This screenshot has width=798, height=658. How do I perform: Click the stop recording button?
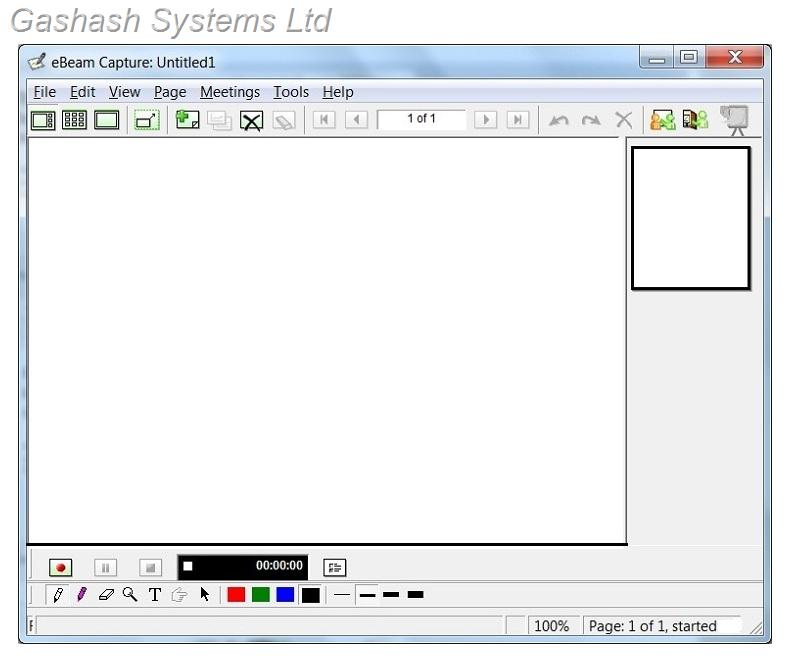pos(150,567)
